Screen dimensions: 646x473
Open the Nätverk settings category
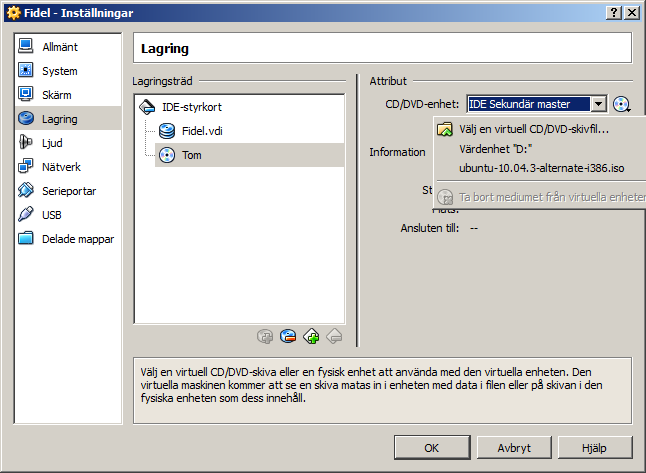point(61,167)
